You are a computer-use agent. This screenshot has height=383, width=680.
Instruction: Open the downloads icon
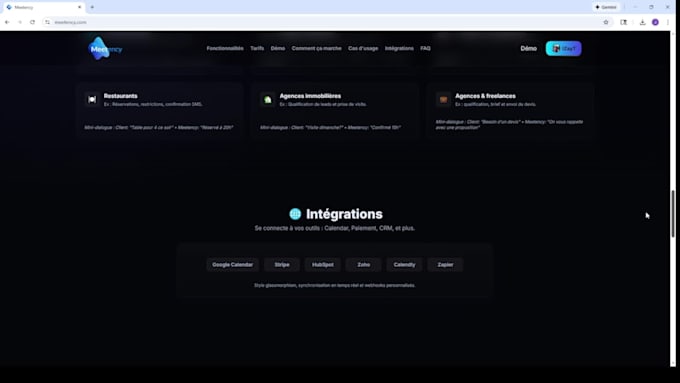pyautogui.click(x=643, y=22)
